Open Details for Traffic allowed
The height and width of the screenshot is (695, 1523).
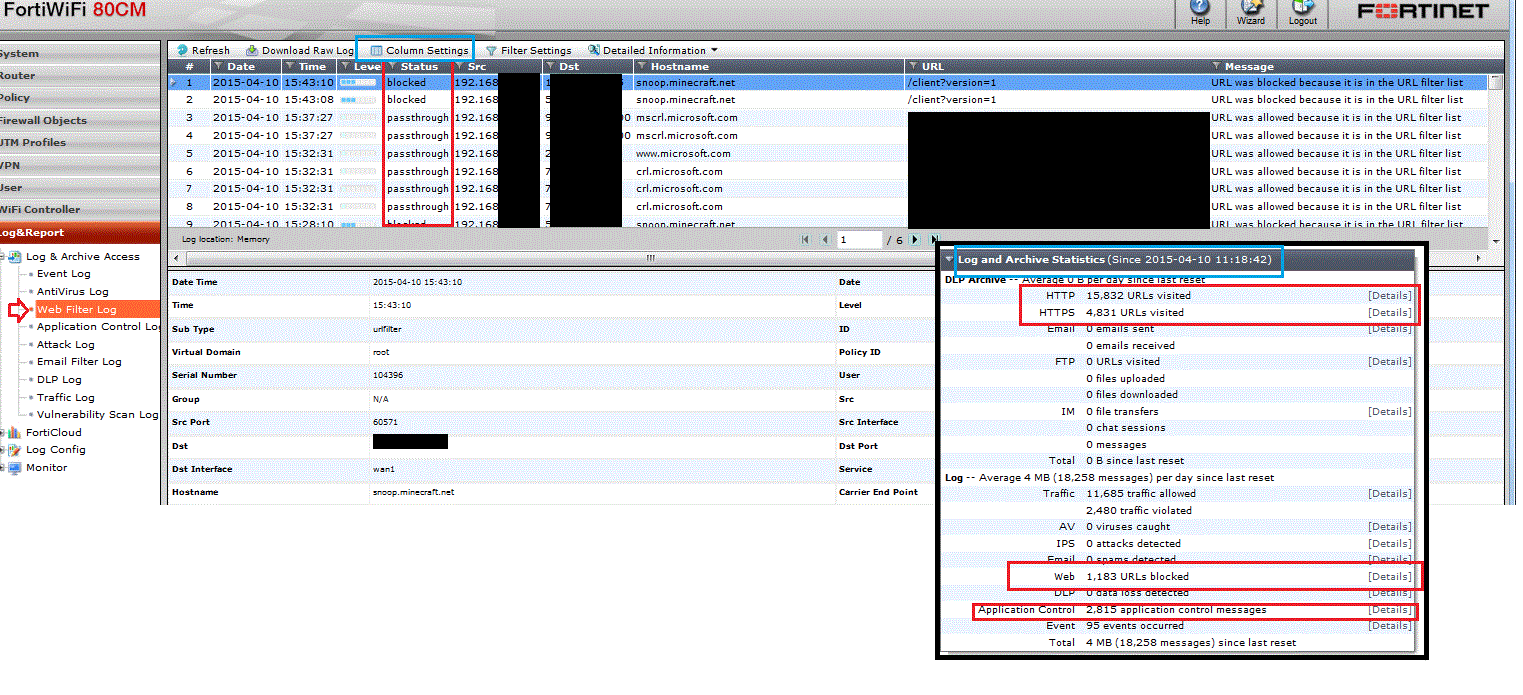click(1390, 494)
